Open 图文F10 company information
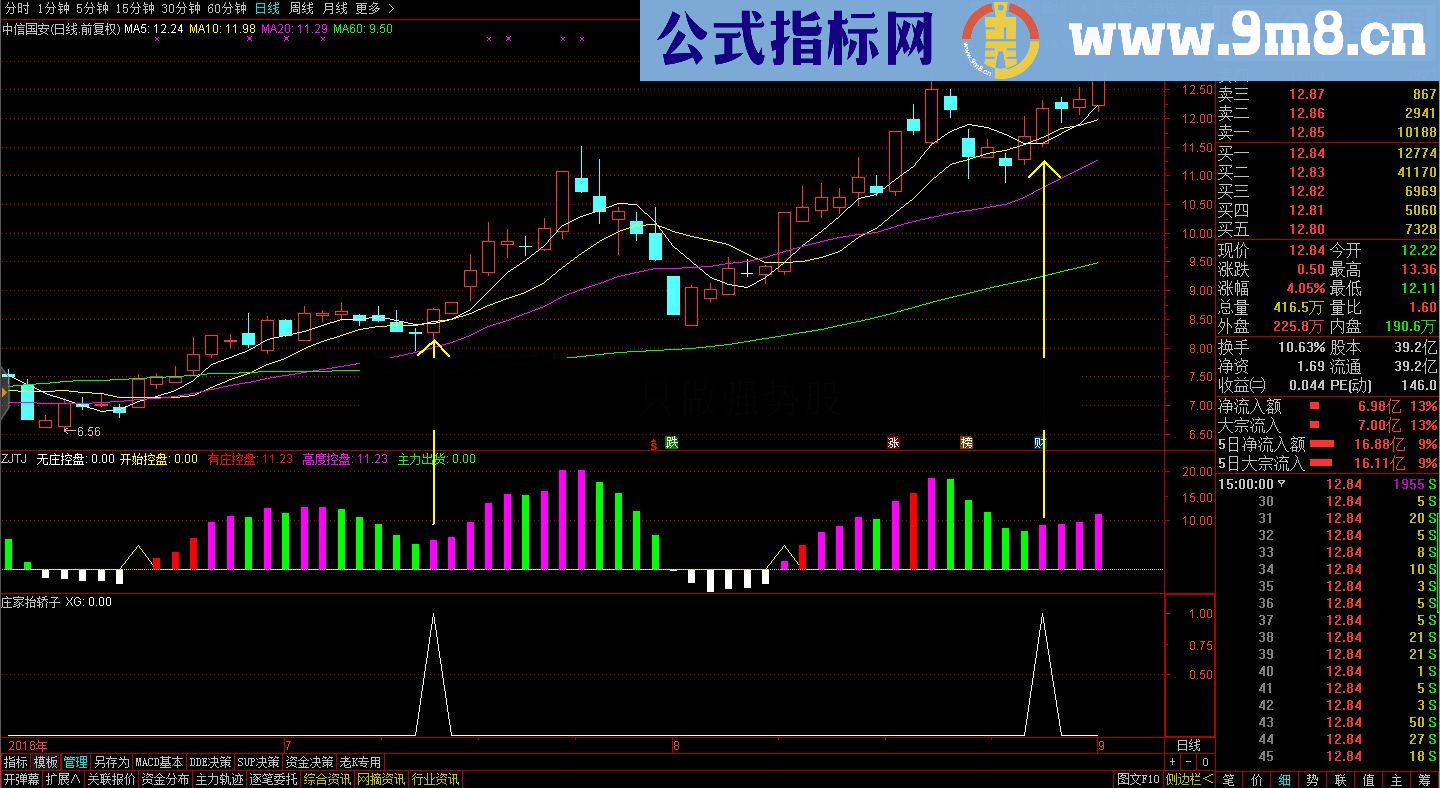Viewport: 1440px width, 788px height. coord(1138,779)
